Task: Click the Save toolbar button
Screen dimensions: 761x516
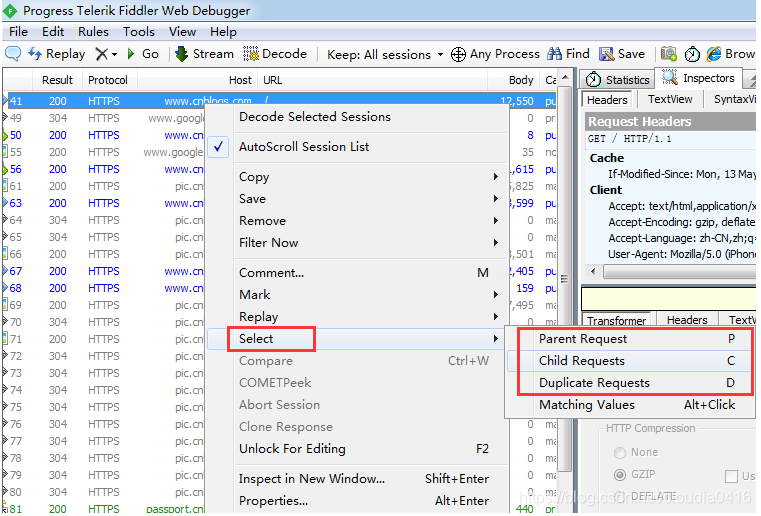Action: 622,54
